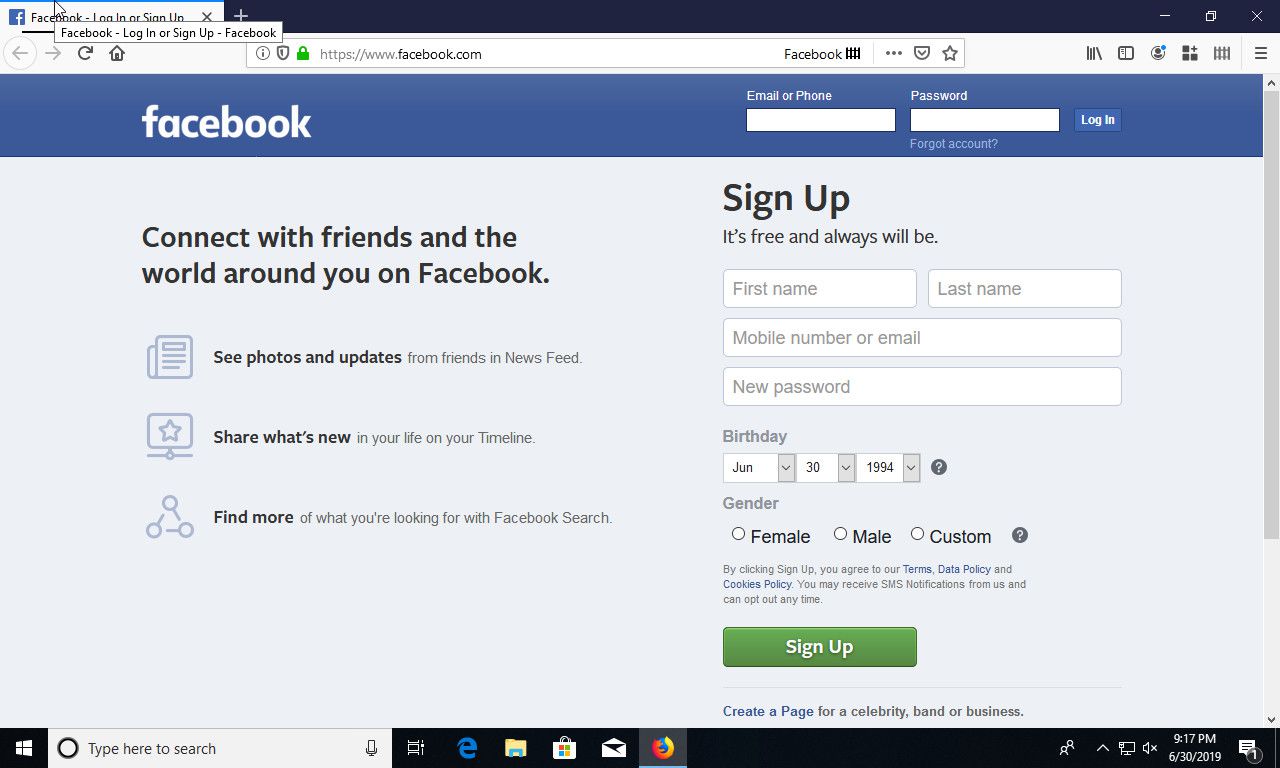This screenshot has height=768, width=1280.
Task: Open the Create a Page link
Action: coord(768,712)
